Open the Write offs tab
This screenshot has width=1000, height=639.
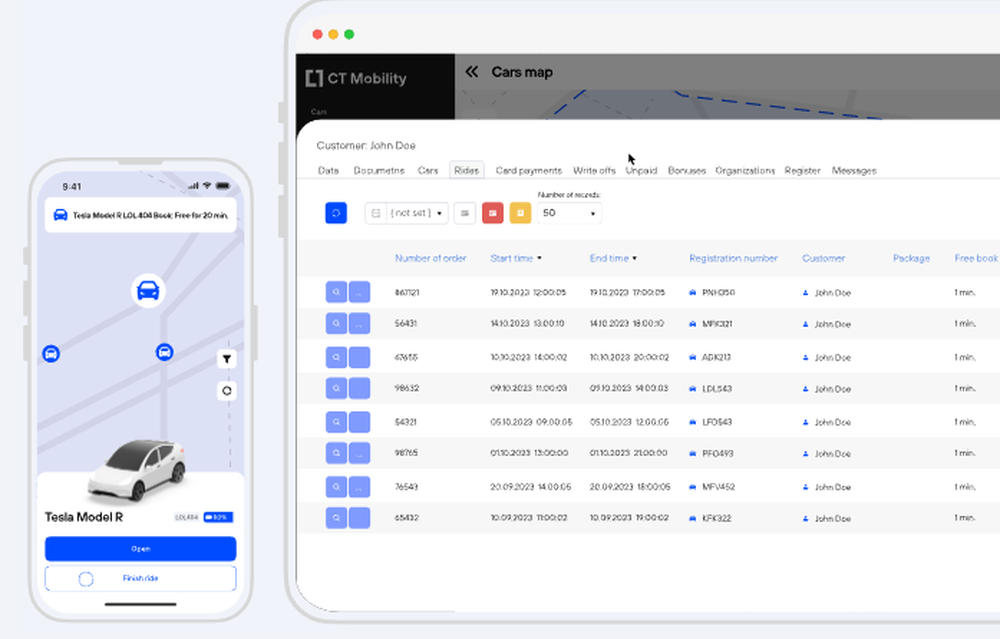pyautogui.click(x=594, y=170)
